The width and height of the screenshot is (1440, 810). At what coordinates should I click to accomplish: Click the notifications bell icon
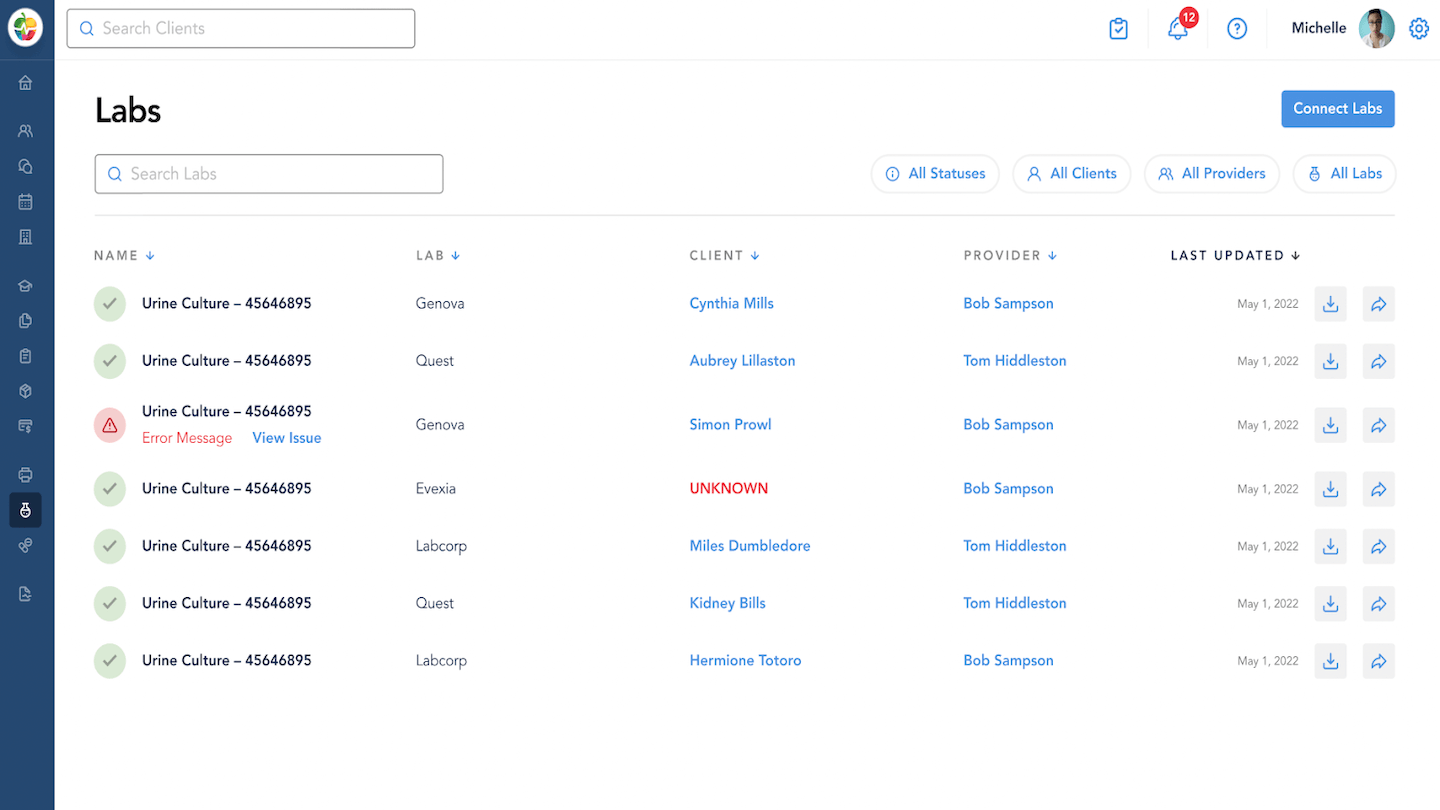click(1178, 29)
